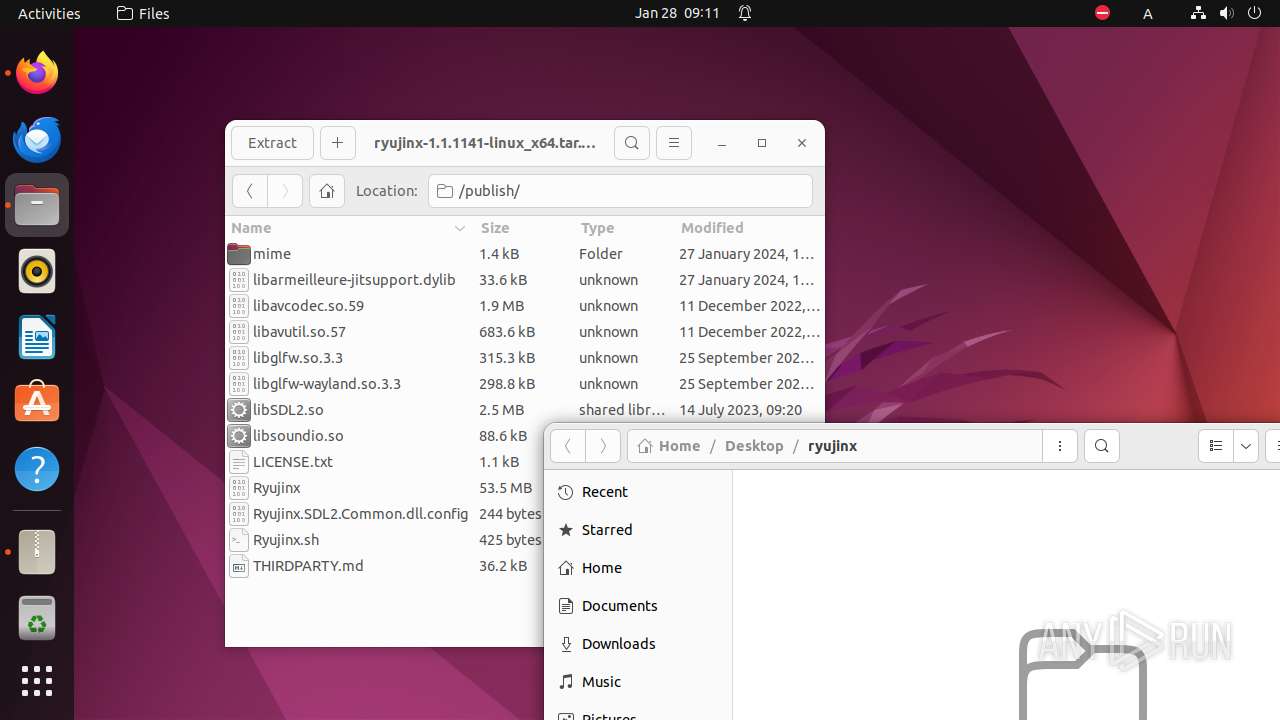Open Starred in Files sidebar
Viewport: 1280px width, 720px height.
click(638, 530)
